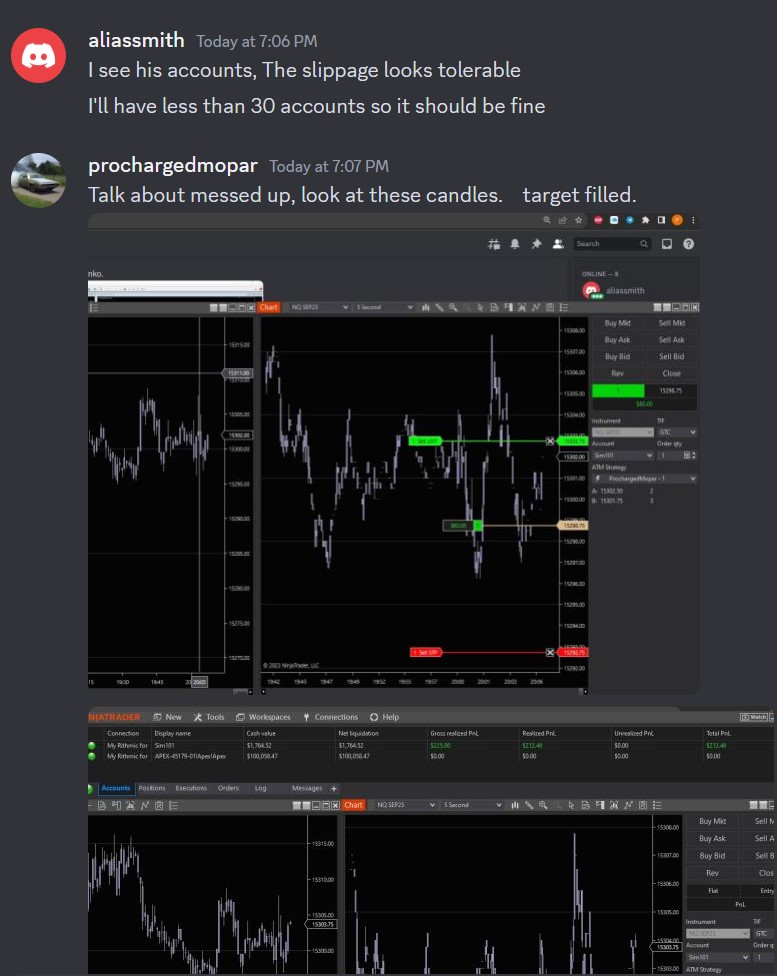
Task: Open the TIF GTC dropdown in upper Chart Trader
Action: coord(677,432)
